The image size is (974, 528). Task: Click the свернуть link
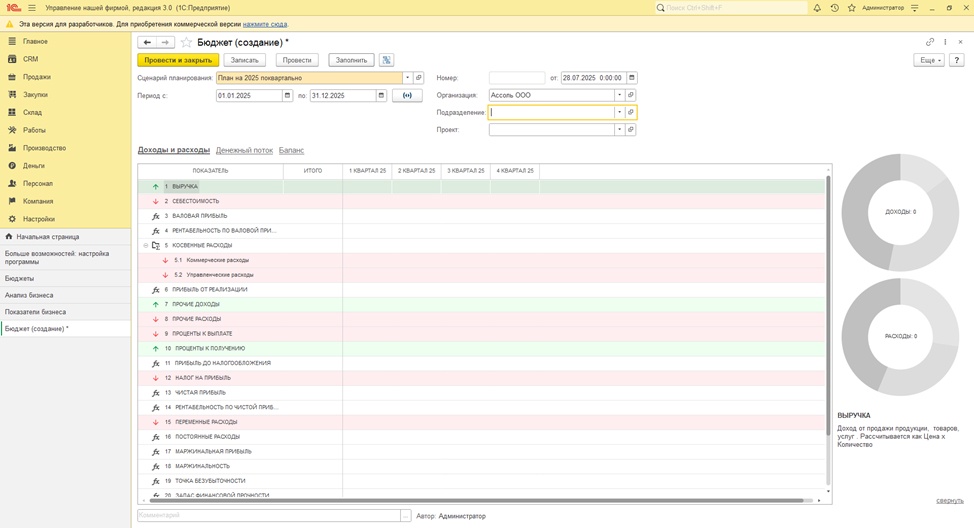click(949, 500)
